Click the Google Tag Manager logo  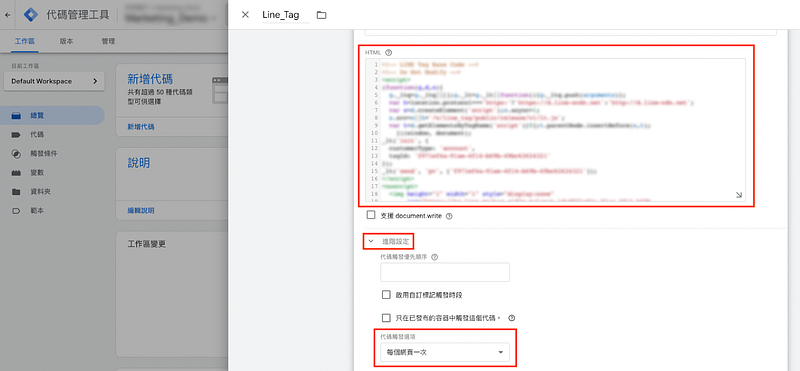[31, 15]
